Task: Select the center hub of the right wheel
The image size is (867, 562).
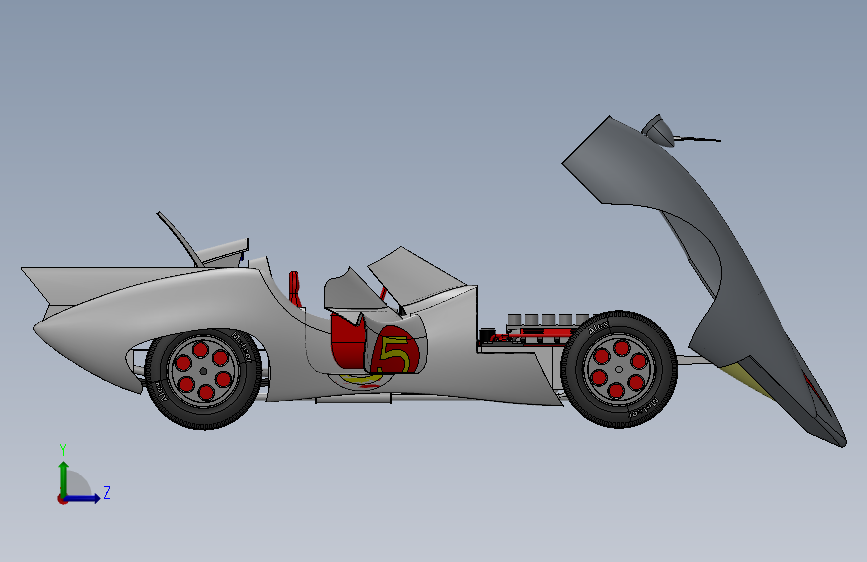Action: (619, 370)
